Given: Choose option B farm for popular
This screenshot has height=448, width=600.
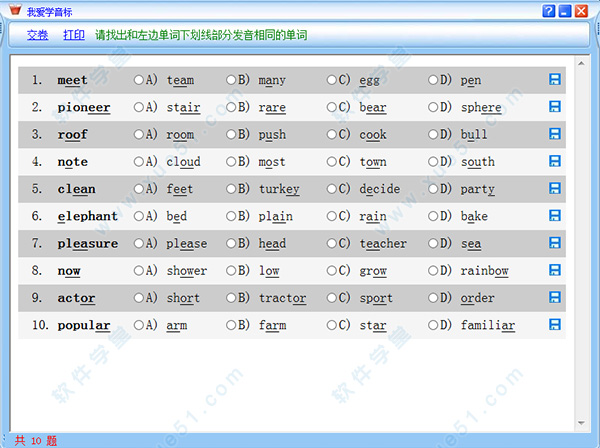Looking at the screenshot, I should [231, 325].
